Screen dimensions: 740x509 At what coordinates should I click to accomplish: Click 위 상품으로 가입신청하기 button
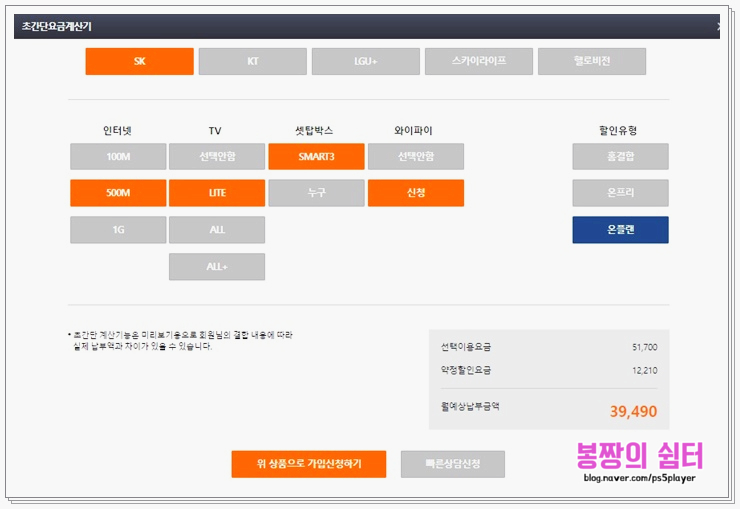tap(309, 464)
